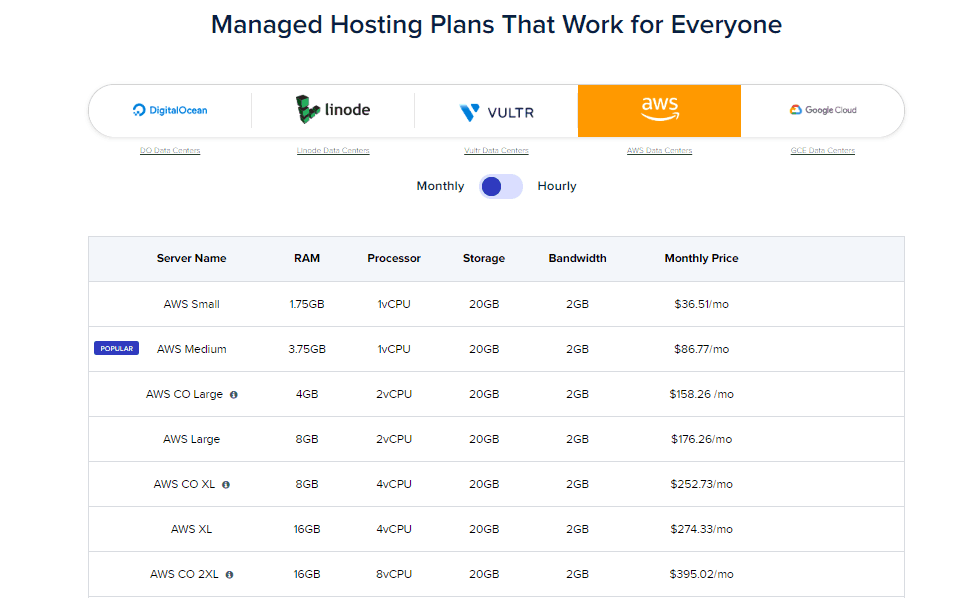
Task: Select the Vultr provider tab
Action: [x=496, y=111]
